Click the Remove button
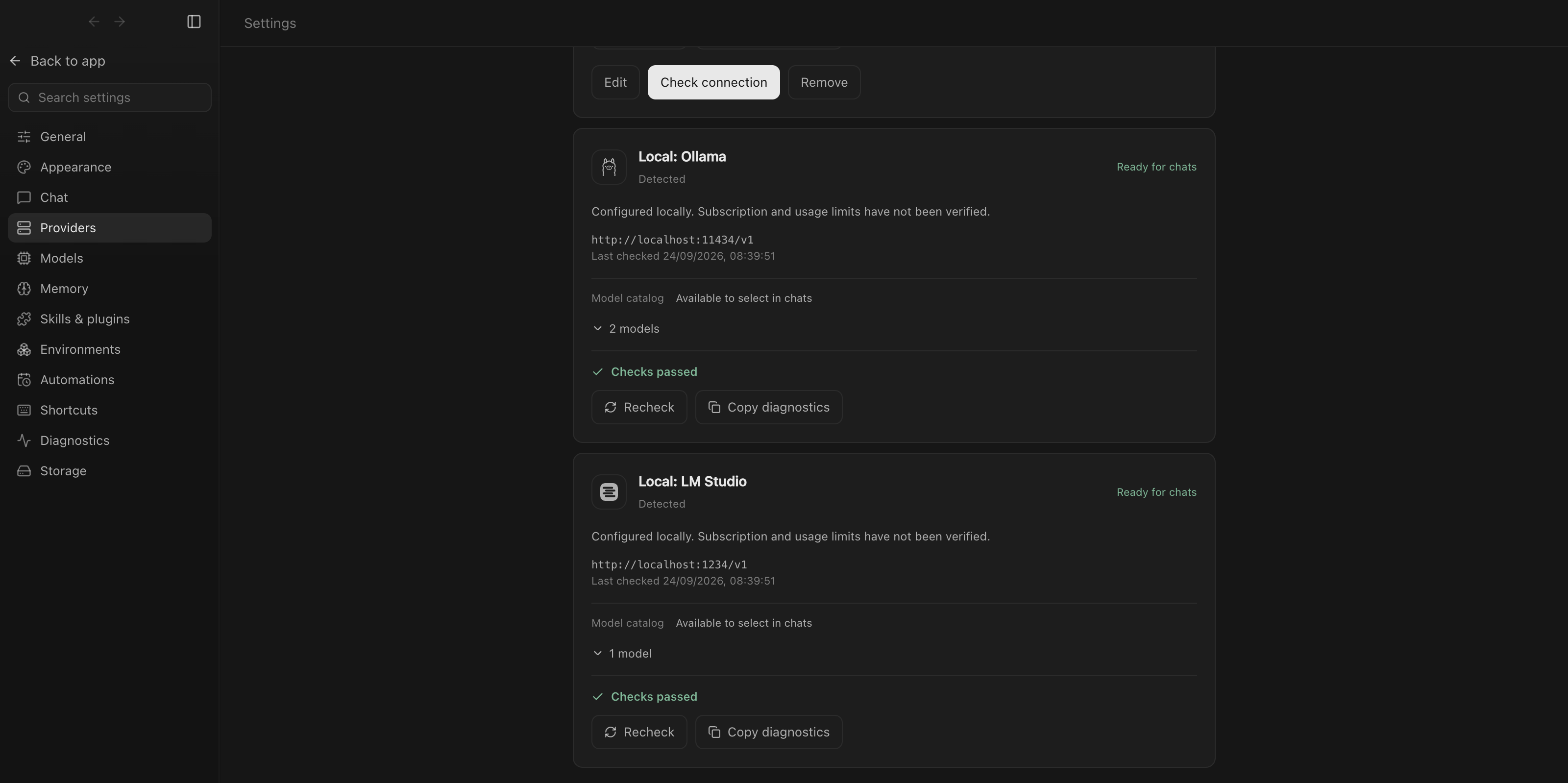The width and height of the screenshot is (1568, 783). tap(824, 82)
